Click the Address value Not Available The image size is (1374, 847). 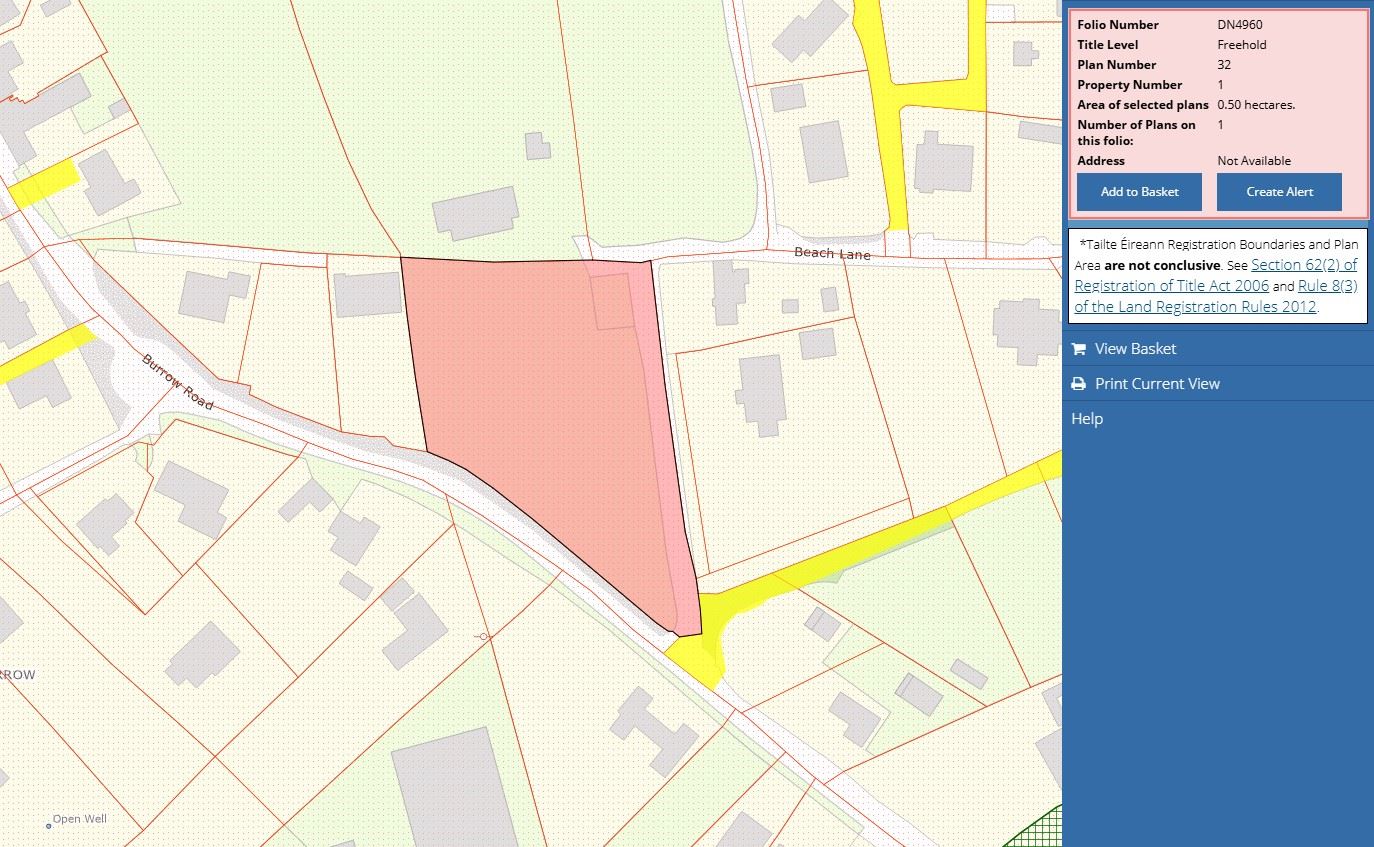pos(1254,160)
